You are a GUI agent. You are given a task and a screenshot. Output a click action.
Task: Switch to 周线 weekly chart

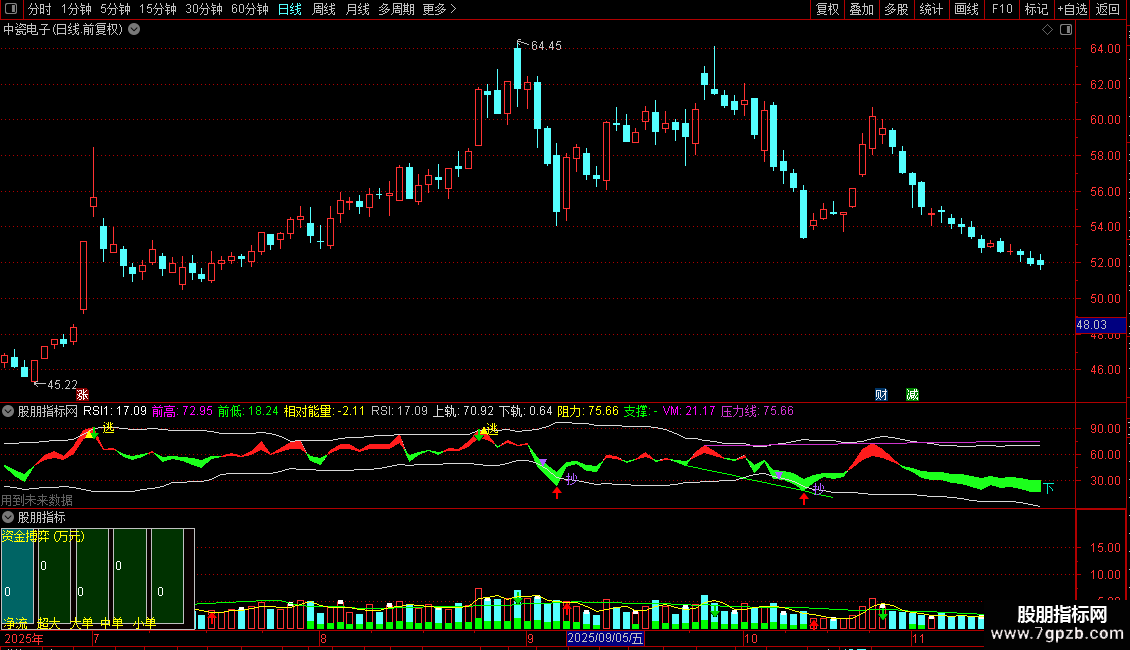[324, 9]
